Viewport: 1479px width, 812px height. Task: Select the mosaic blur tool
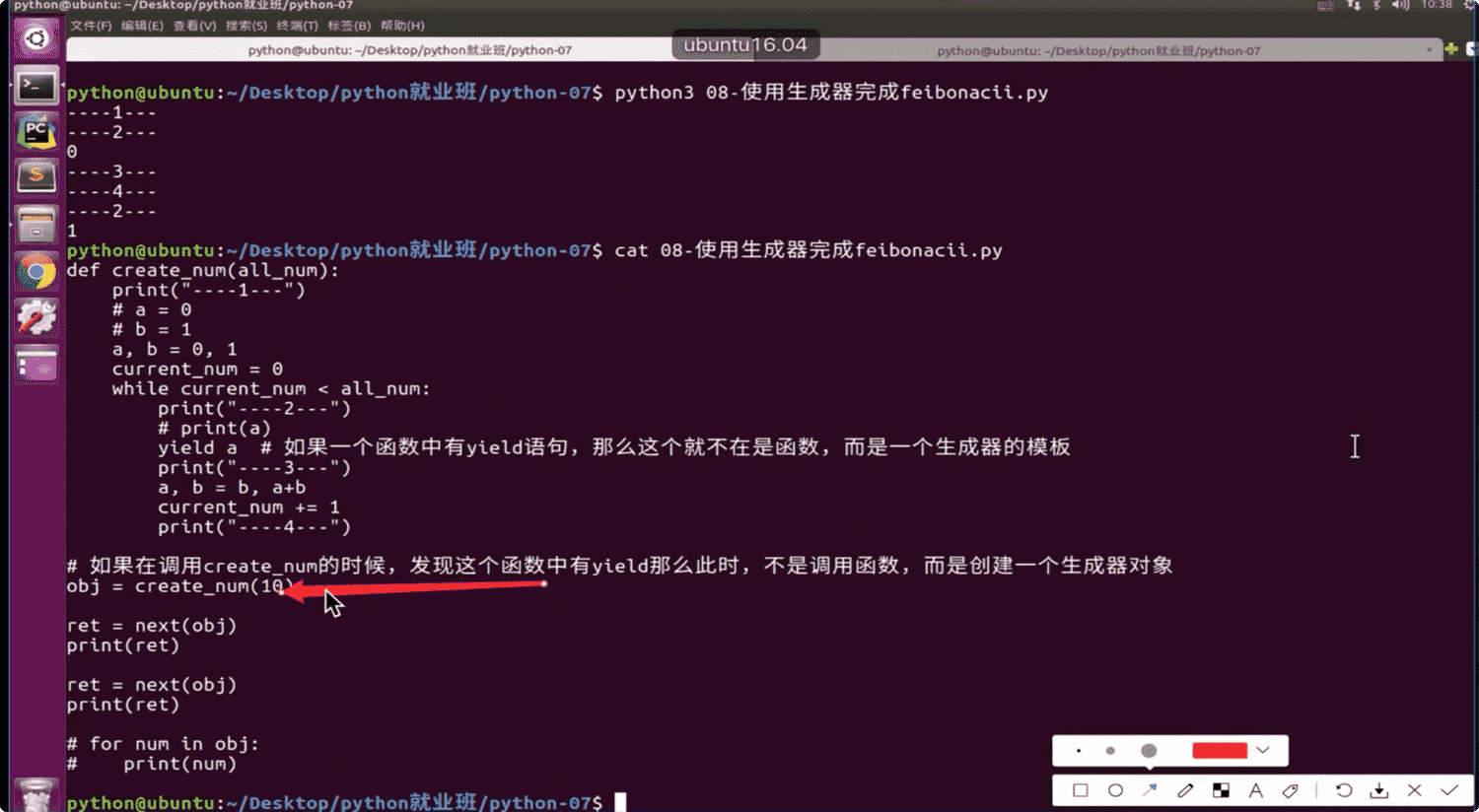pos(1221,790)
